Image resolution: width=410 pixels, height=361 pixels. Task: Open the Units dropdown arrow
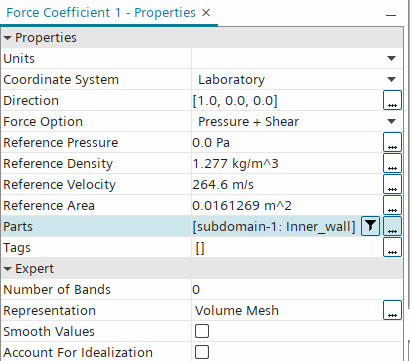[391, 59]
